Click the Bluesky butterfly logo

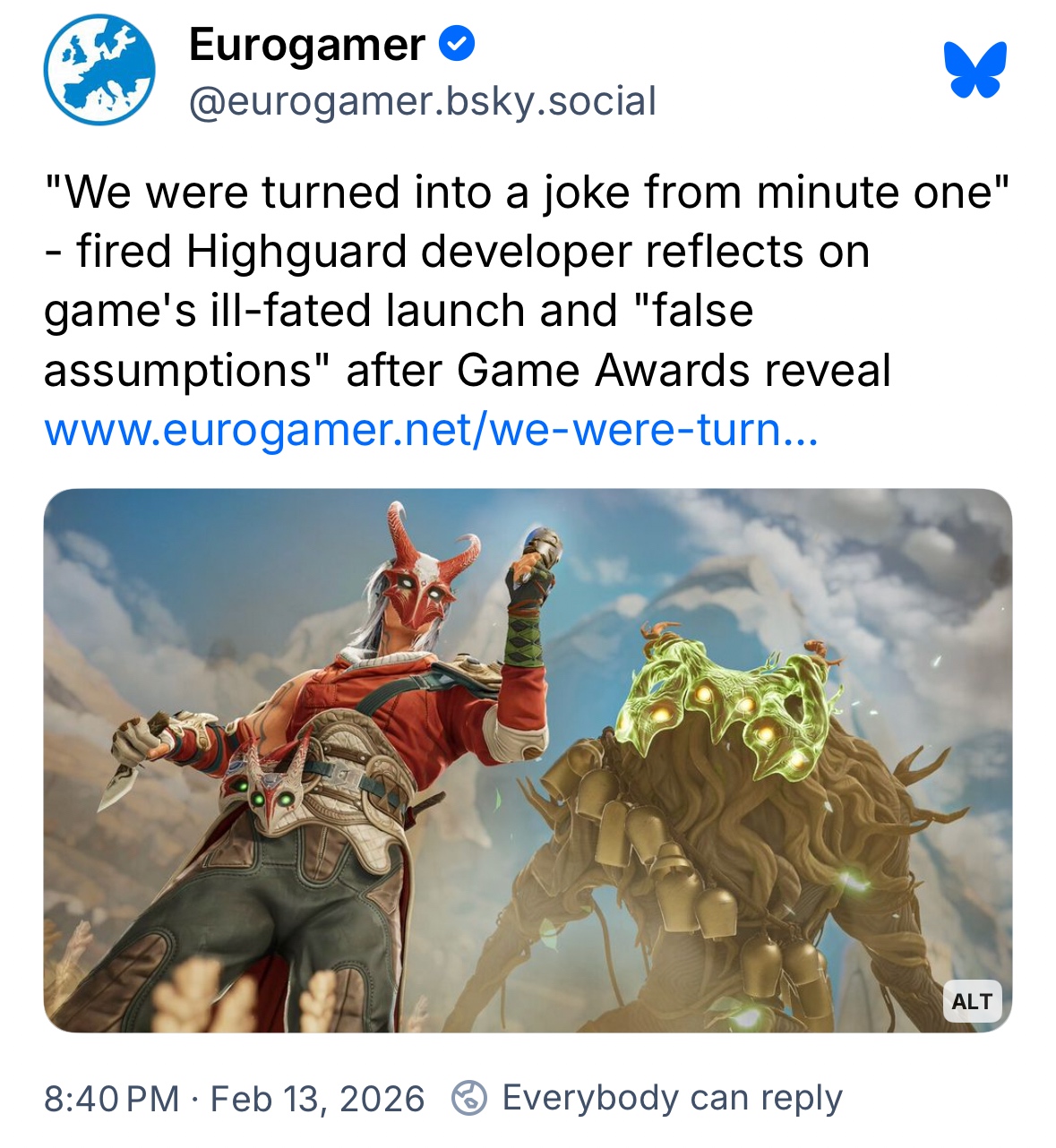[x=974, y=69]
